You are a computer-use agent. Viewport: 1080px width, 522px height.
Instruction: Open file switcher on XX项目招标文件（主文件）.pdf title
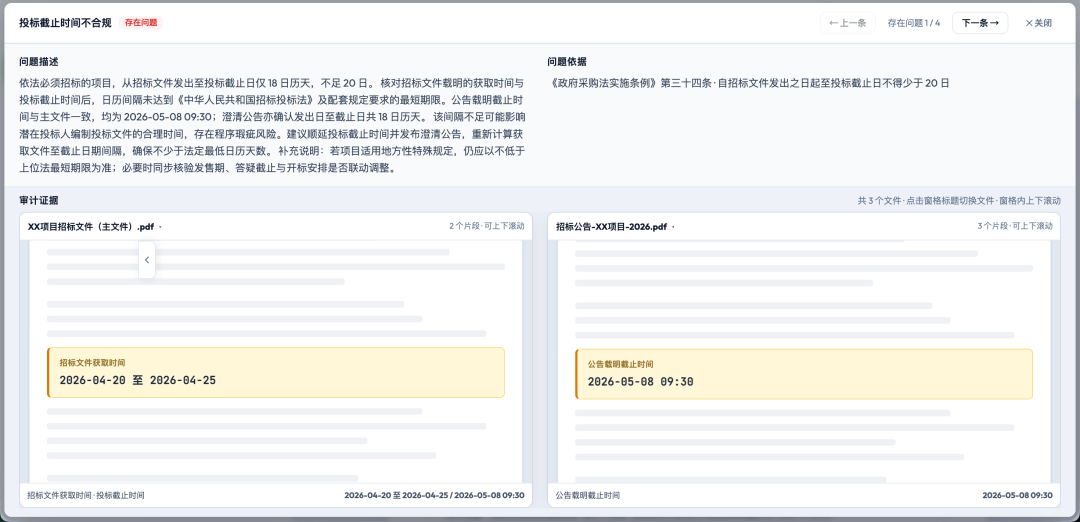tap(94, 227)
